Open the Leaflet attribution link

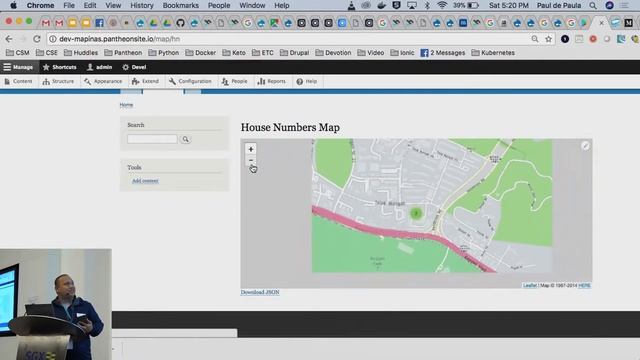tap(530, 285)
